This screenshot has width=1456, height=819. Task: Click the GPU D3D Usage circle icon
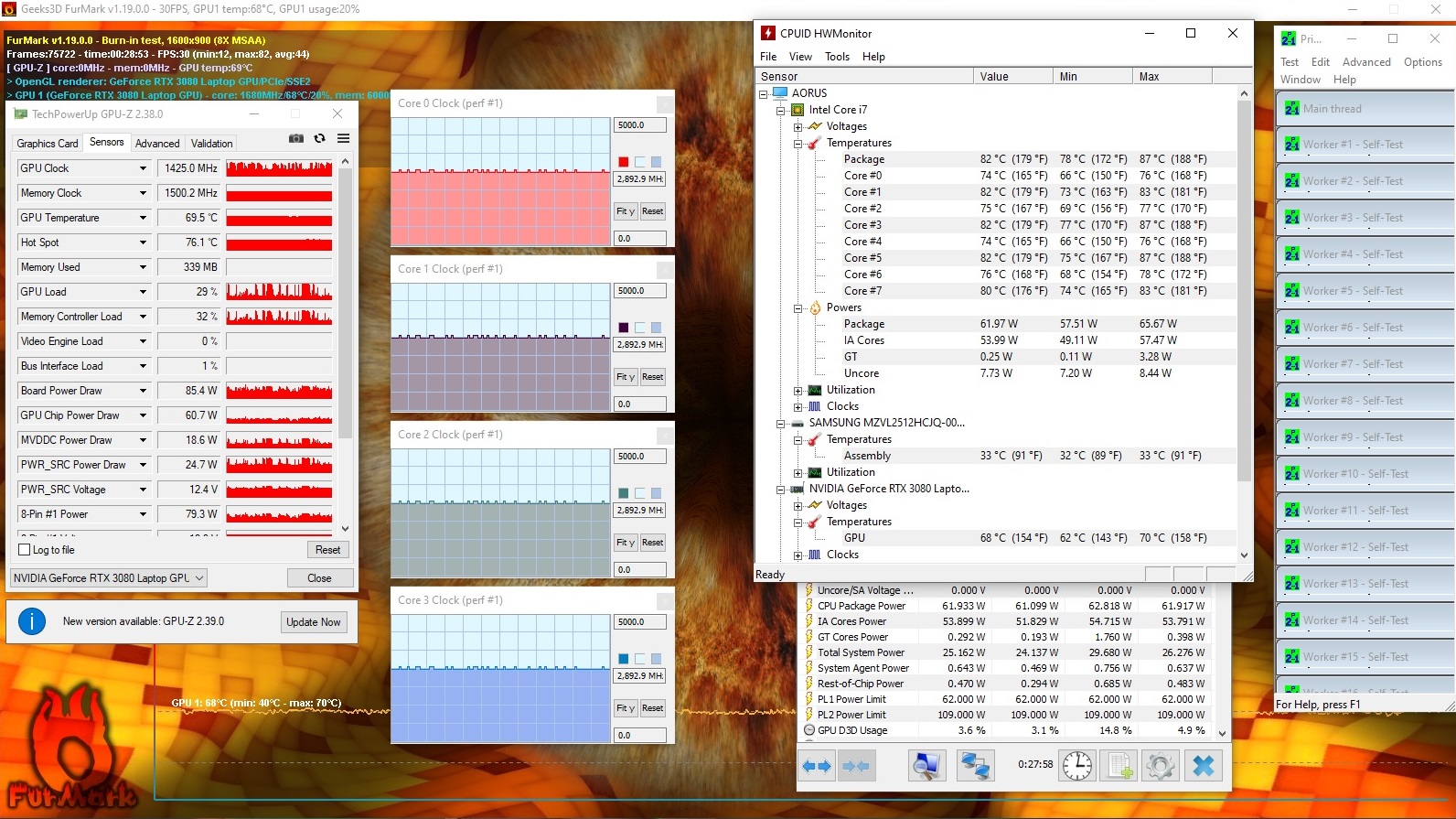809,730
